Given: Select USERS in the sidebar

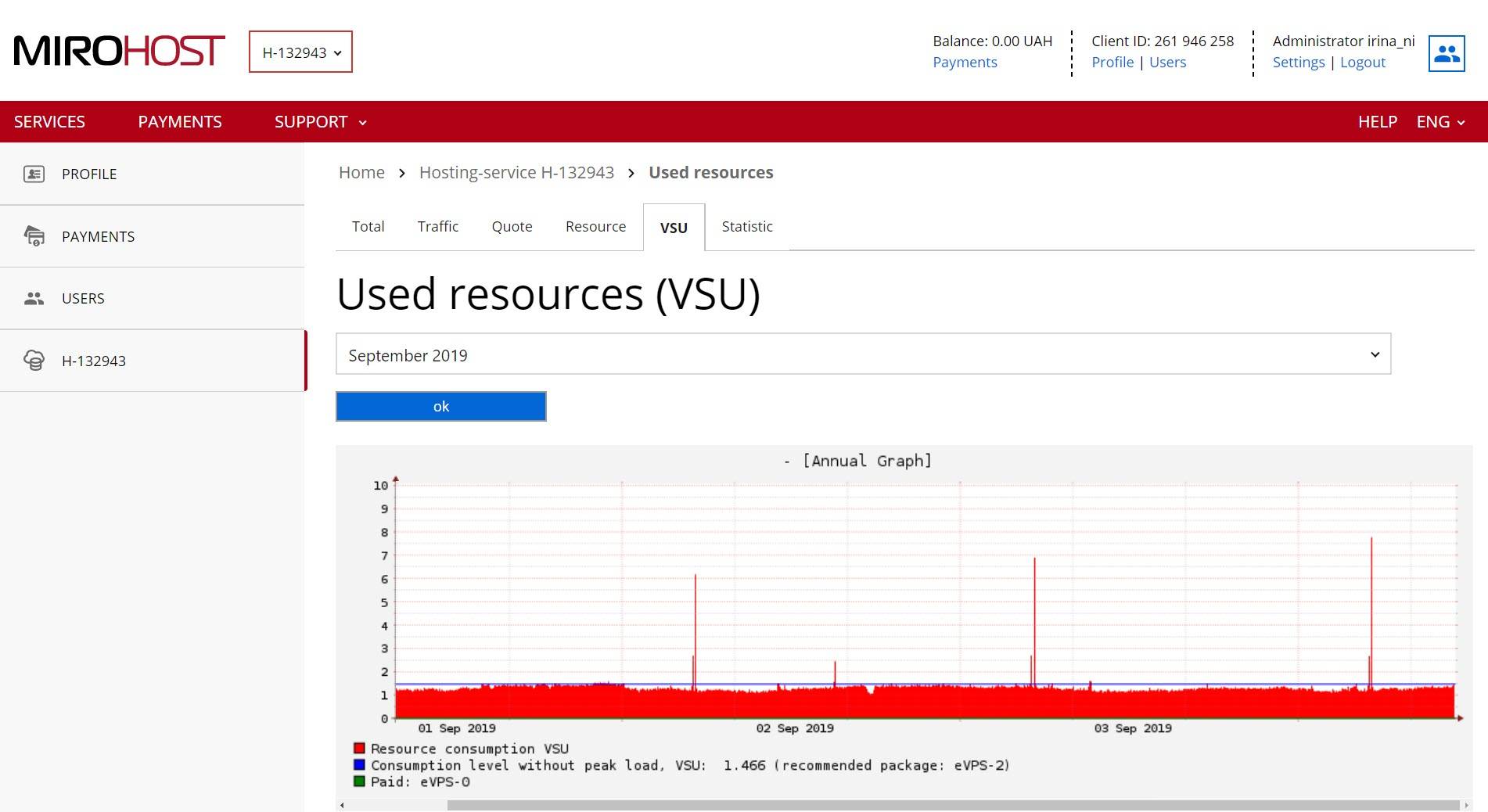Looking at the screenshot, I should click(152, 298).
